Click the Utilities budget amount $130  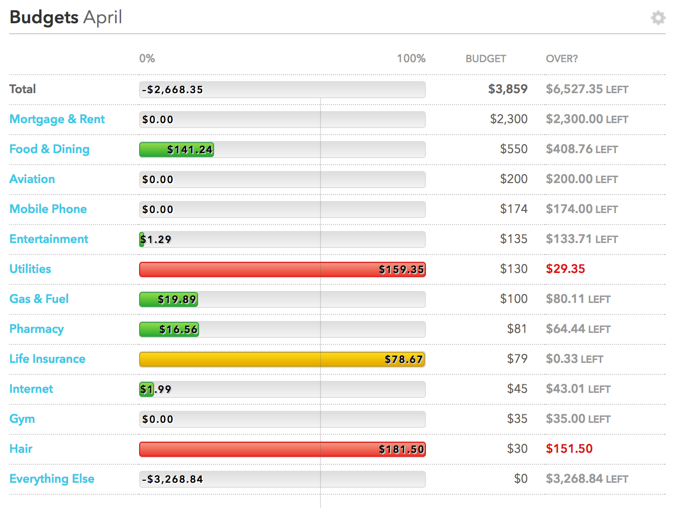[x=514, y=269]
